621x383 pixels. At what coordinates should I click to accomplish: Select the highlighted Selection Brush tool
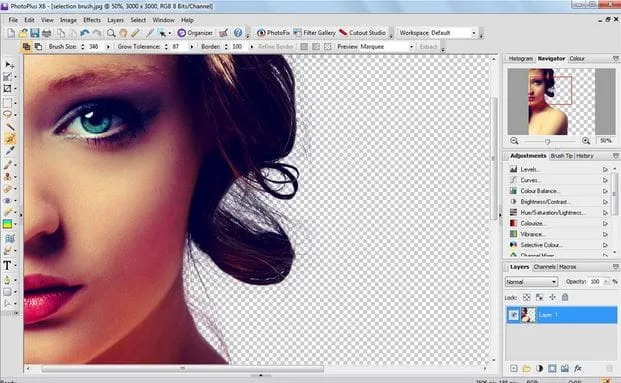(10, 139)
